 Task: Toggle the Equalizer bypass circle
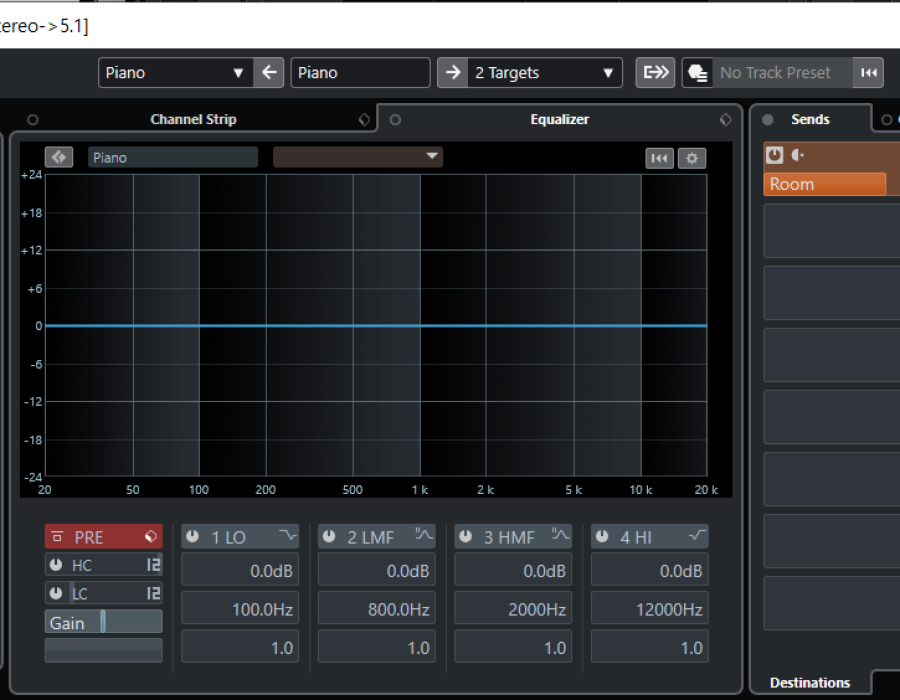point(395,120)
